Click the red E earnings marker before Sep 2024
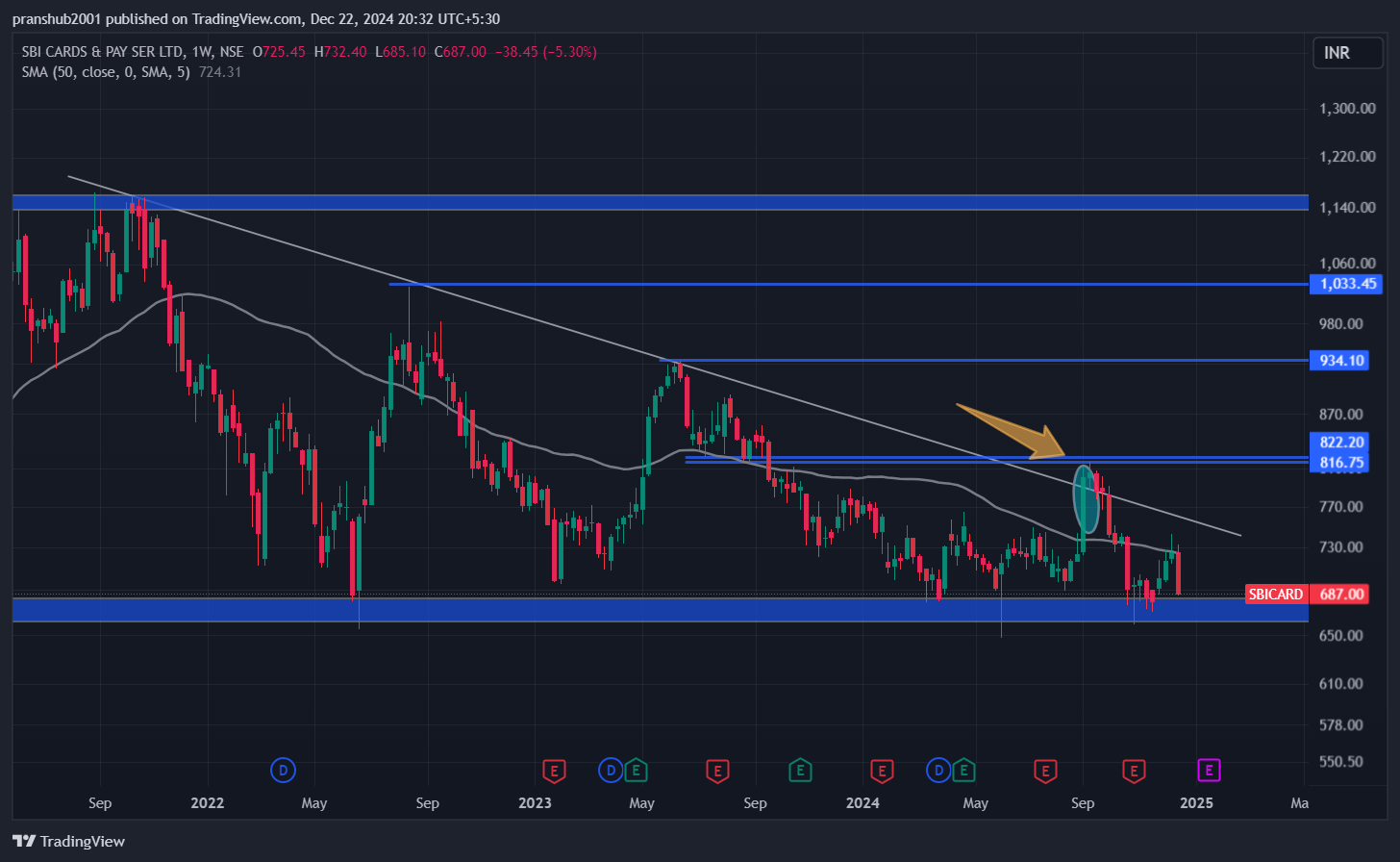The height and width of the screenshot is (862, 1400). [x=1045, y=770]
